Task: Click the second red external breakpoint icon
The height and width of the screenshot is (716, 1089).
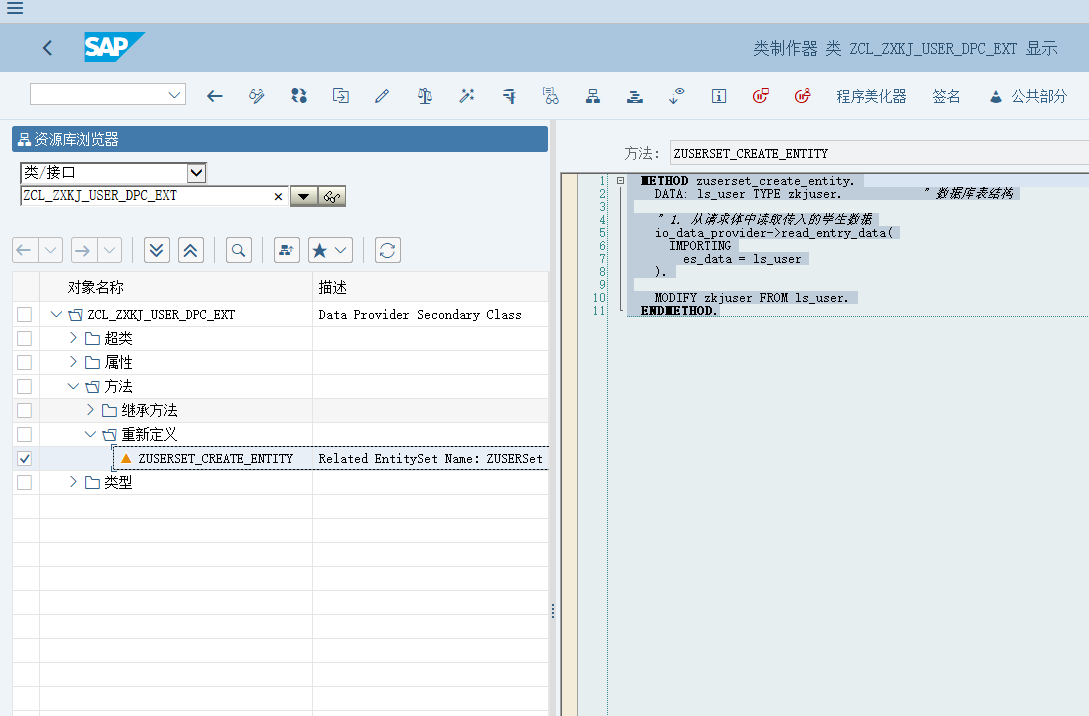Action: [x=803, y=96]
